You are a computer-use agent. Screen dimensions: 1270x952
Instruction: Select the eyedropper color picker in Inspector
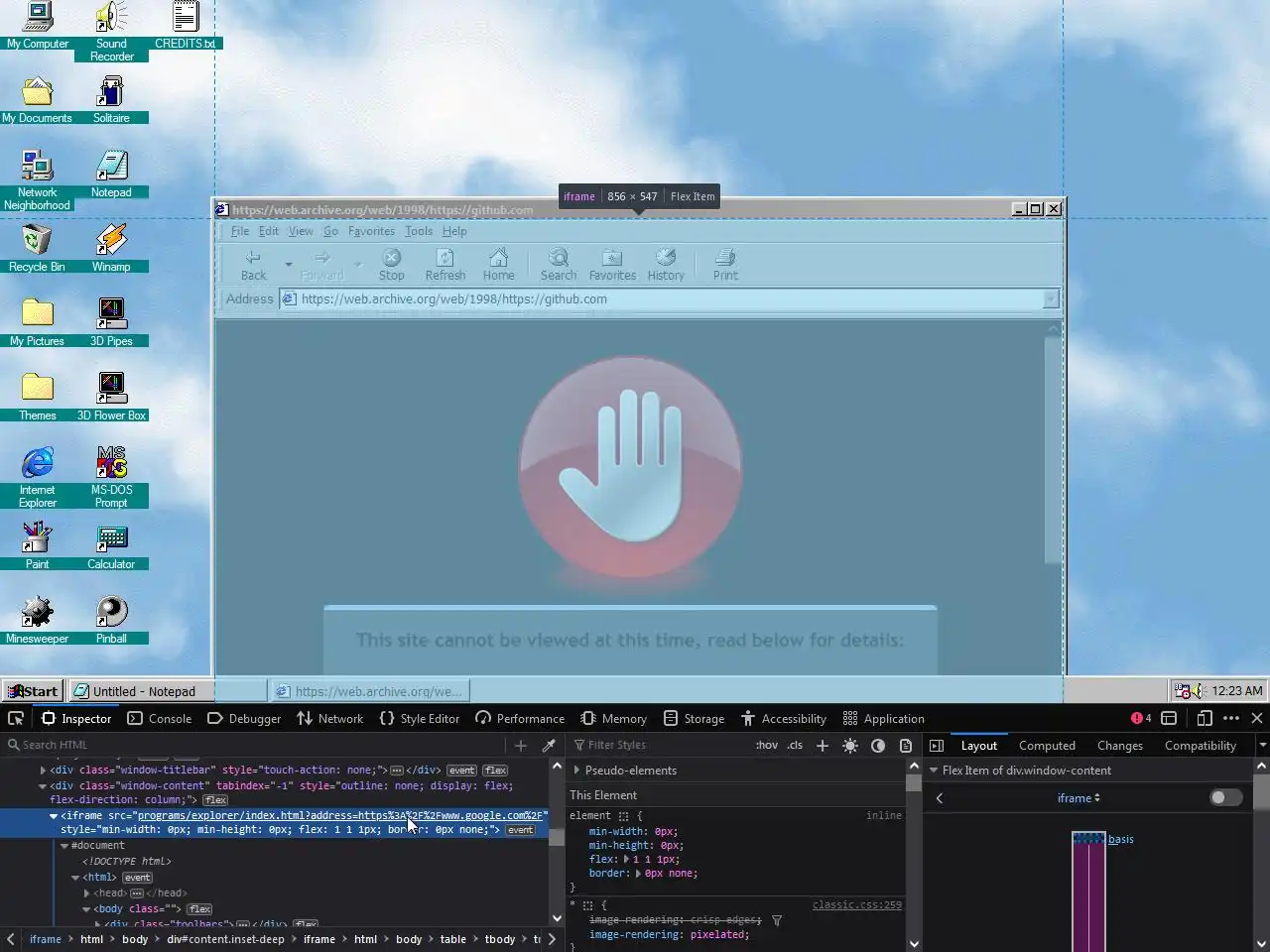pos(548,745)
